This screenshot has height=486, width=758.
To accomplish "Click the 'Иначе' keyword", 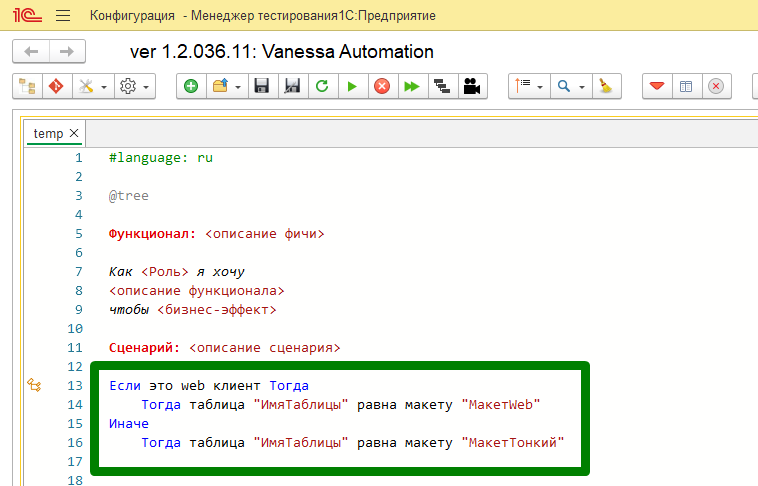I will pyautogui.click(x=129, y=424).
